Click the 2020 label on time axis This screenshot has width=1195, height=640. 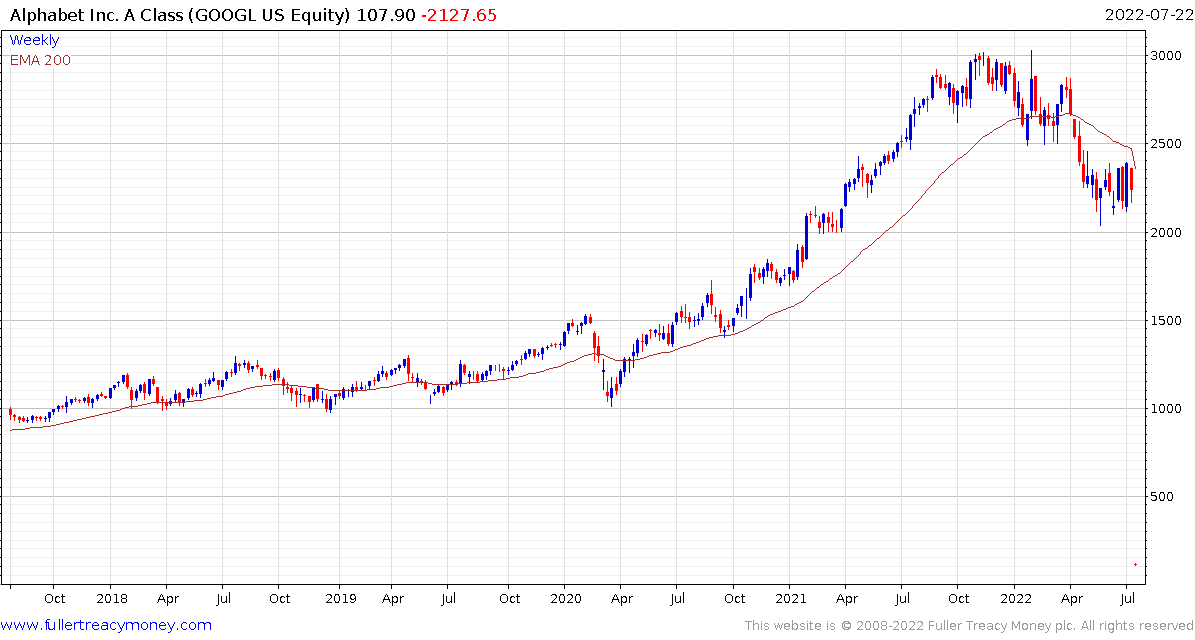click(565, 599)
